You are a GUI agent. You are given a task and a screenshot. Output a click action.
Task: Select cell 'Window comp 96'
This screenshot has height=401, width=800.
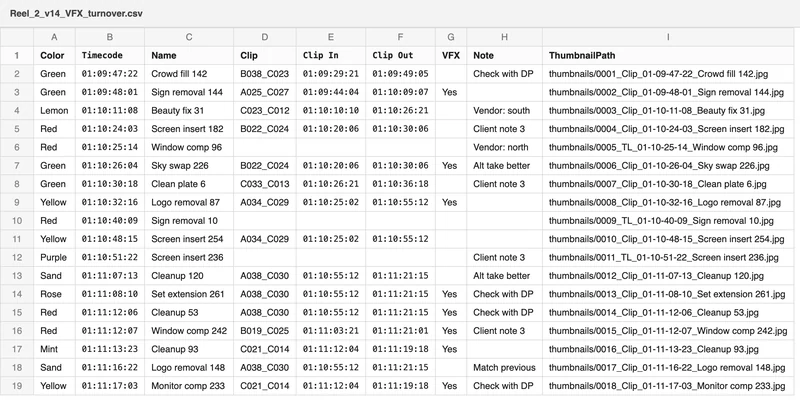click(189, 147)
